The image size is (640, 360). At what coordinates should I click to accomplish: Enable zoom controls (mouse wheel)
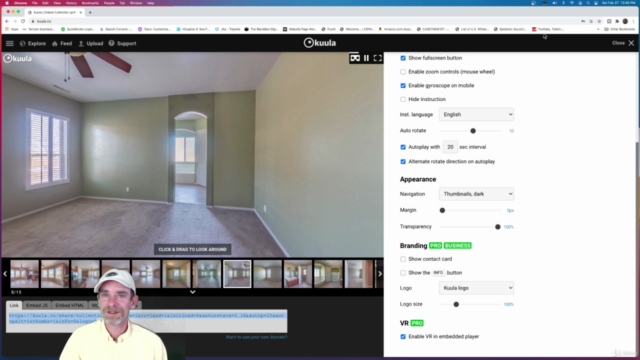pos(403,72)
